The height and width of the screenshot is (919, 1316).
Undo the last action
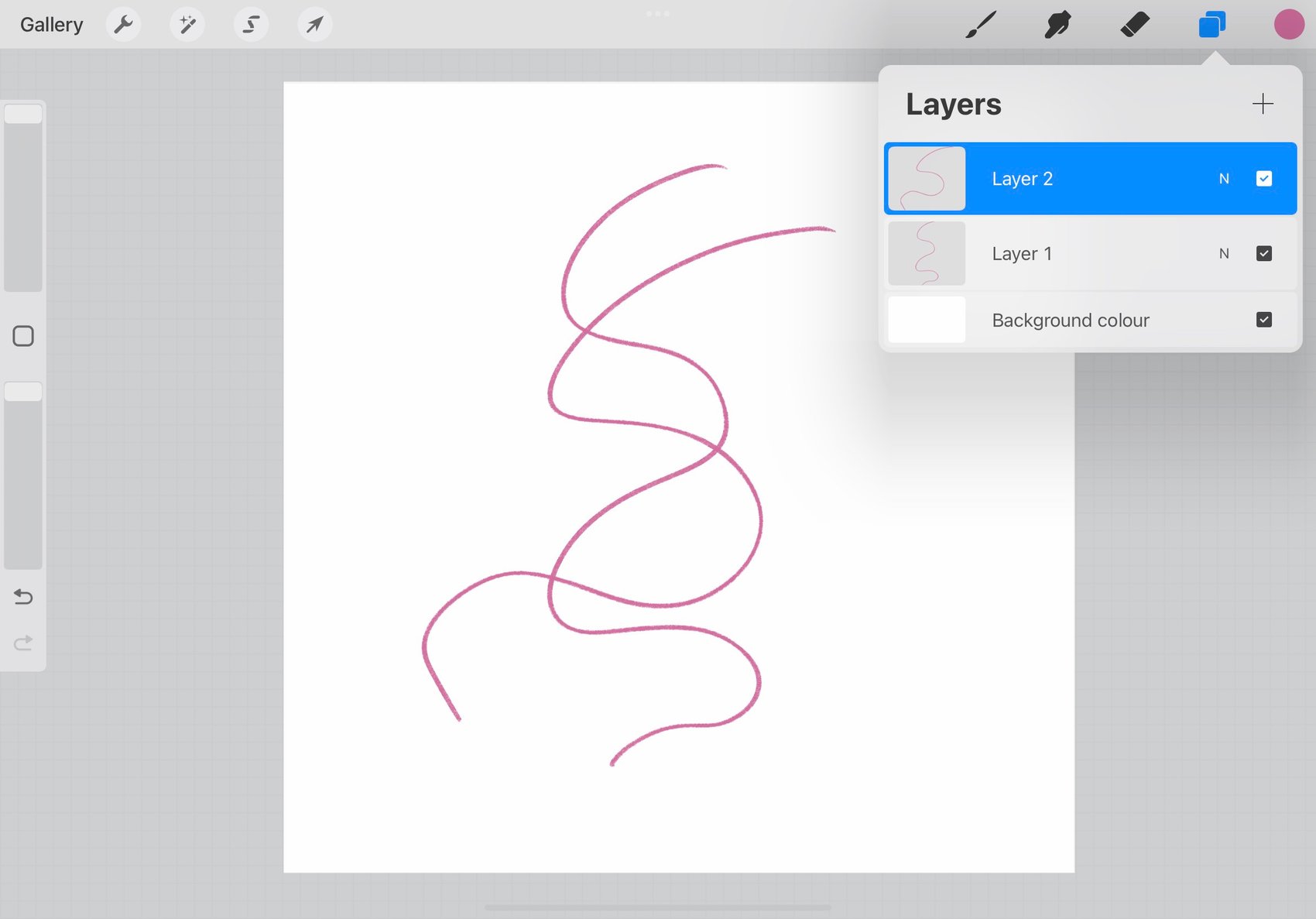click(23, 597)
